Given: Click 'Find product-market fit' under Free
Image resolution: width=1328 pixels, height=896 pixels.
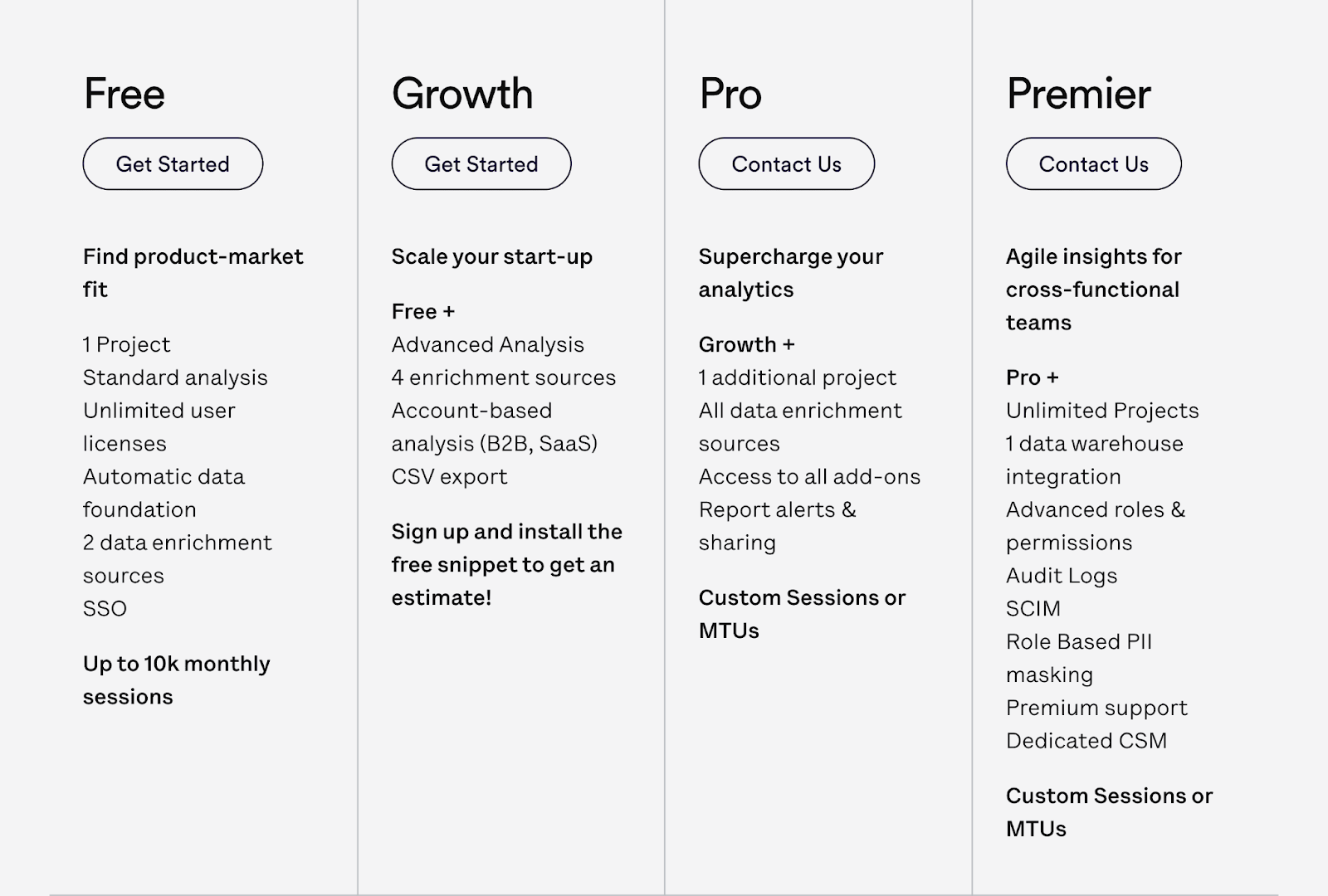Looking at the screenshot, I should pos(192,273).
